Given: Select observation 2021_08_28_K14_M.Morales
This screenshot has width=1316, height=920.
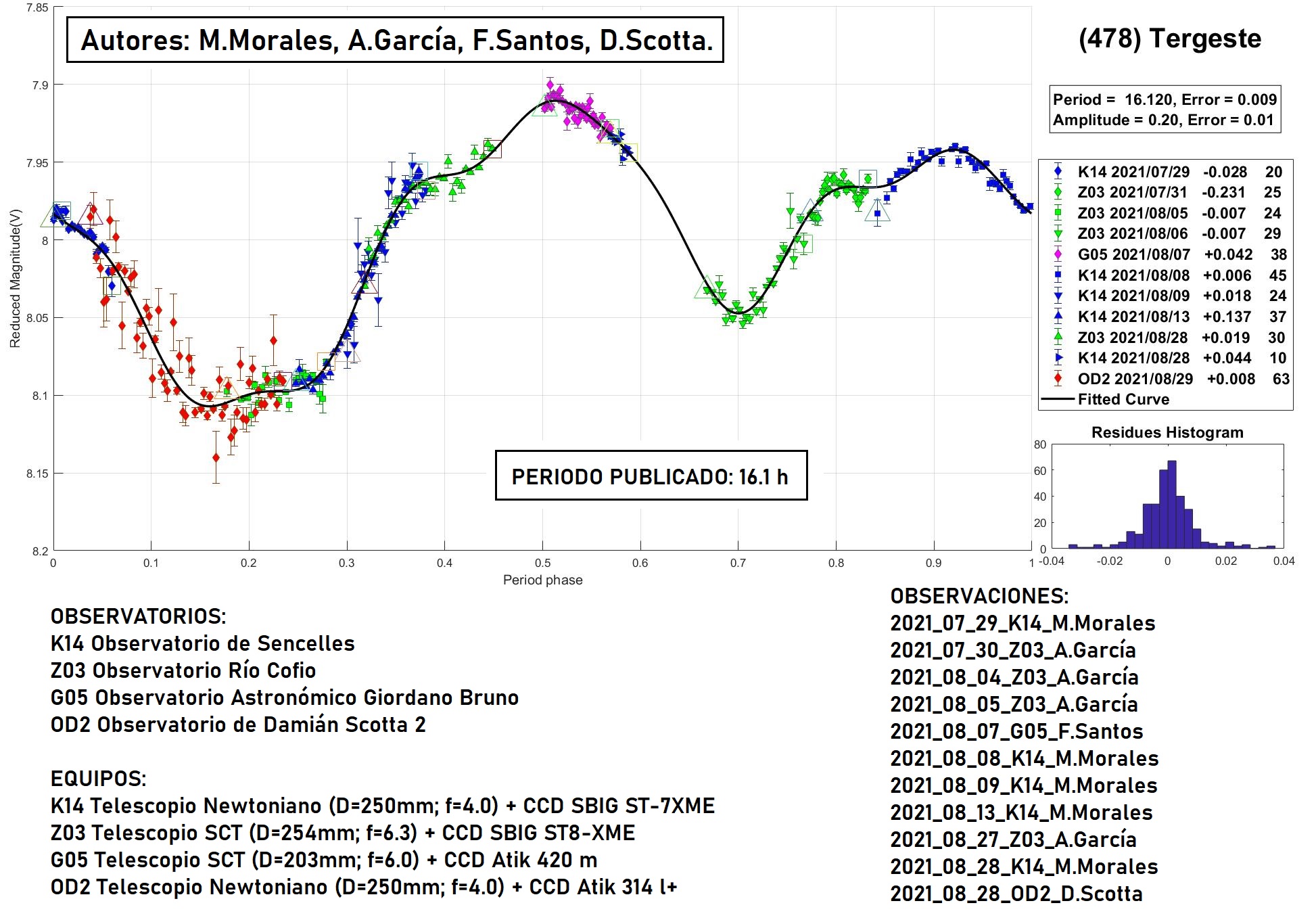Looking at the screenshot, I should (1024, 867).
